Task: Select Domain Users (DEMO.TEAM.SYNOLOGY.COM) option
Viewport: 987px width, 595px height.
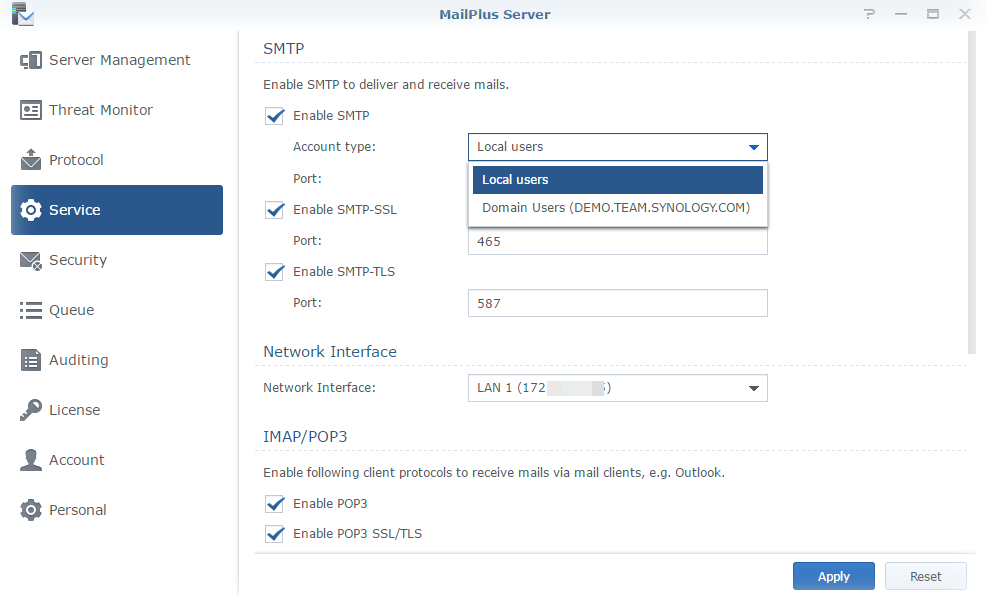Action: pos(618,208)
